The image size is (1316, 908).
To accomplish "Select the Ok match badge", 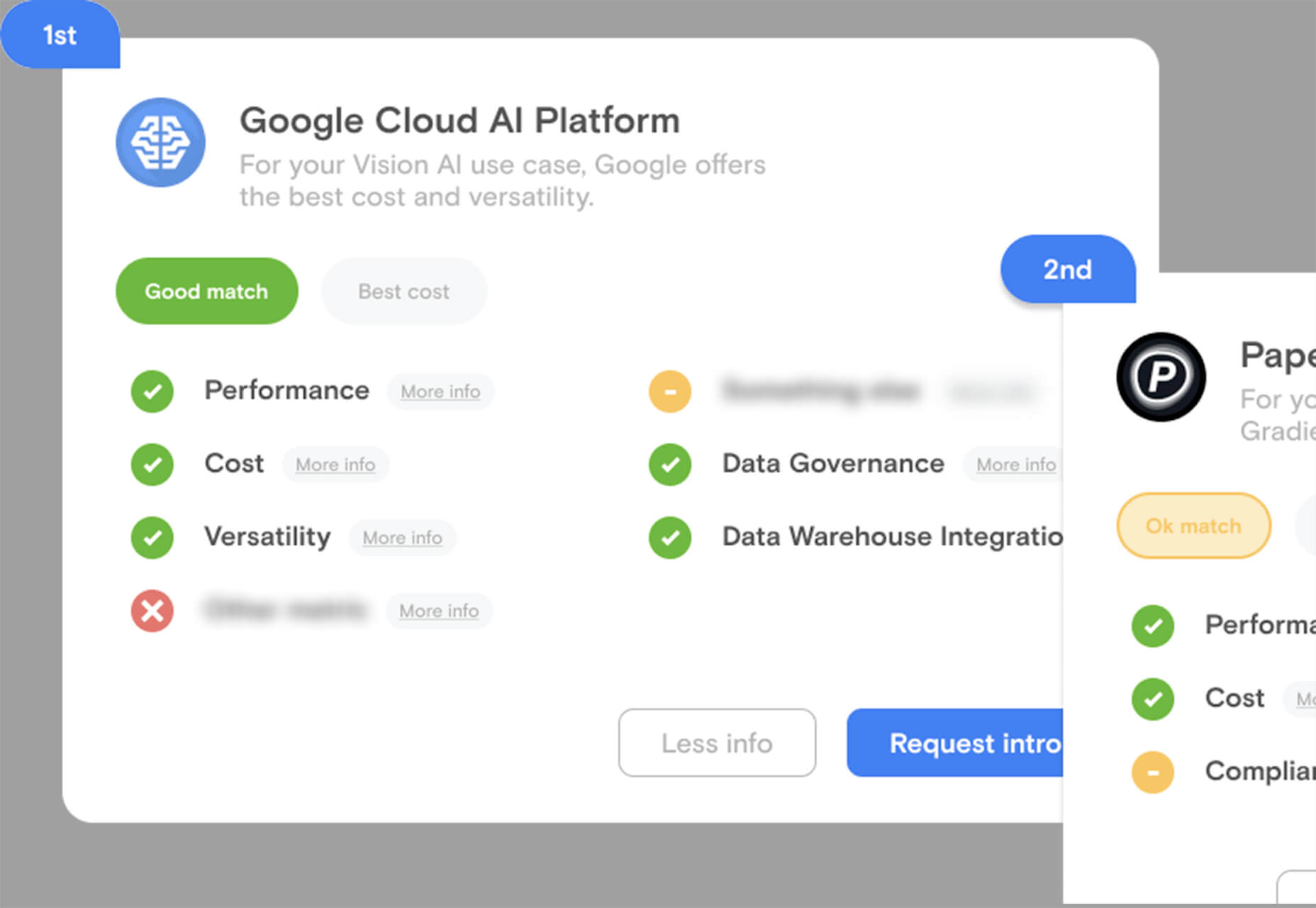I will 1193,526.
